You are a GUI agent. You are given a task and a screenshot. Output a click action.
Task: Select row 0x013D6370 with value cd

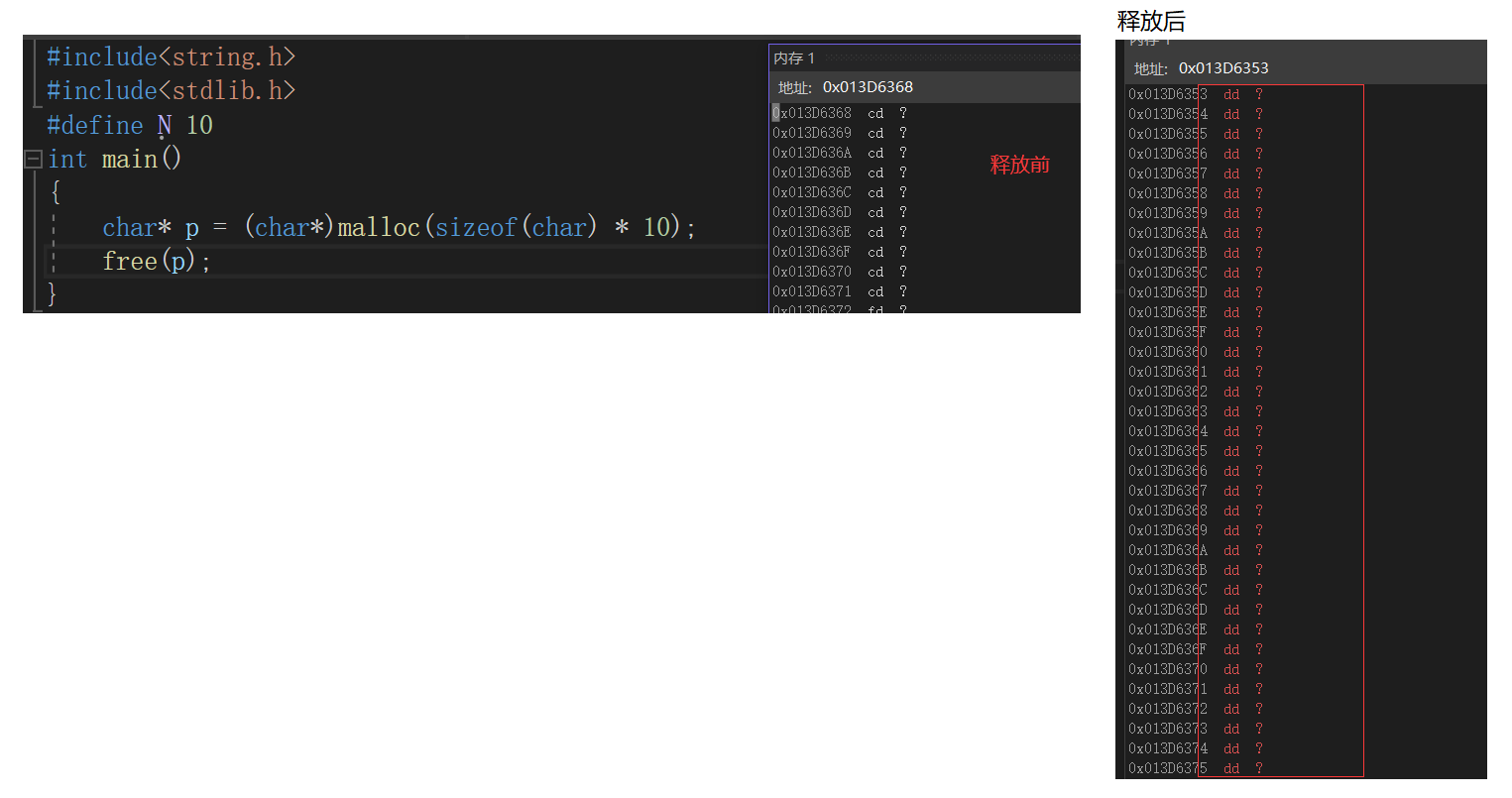[841, 272]
